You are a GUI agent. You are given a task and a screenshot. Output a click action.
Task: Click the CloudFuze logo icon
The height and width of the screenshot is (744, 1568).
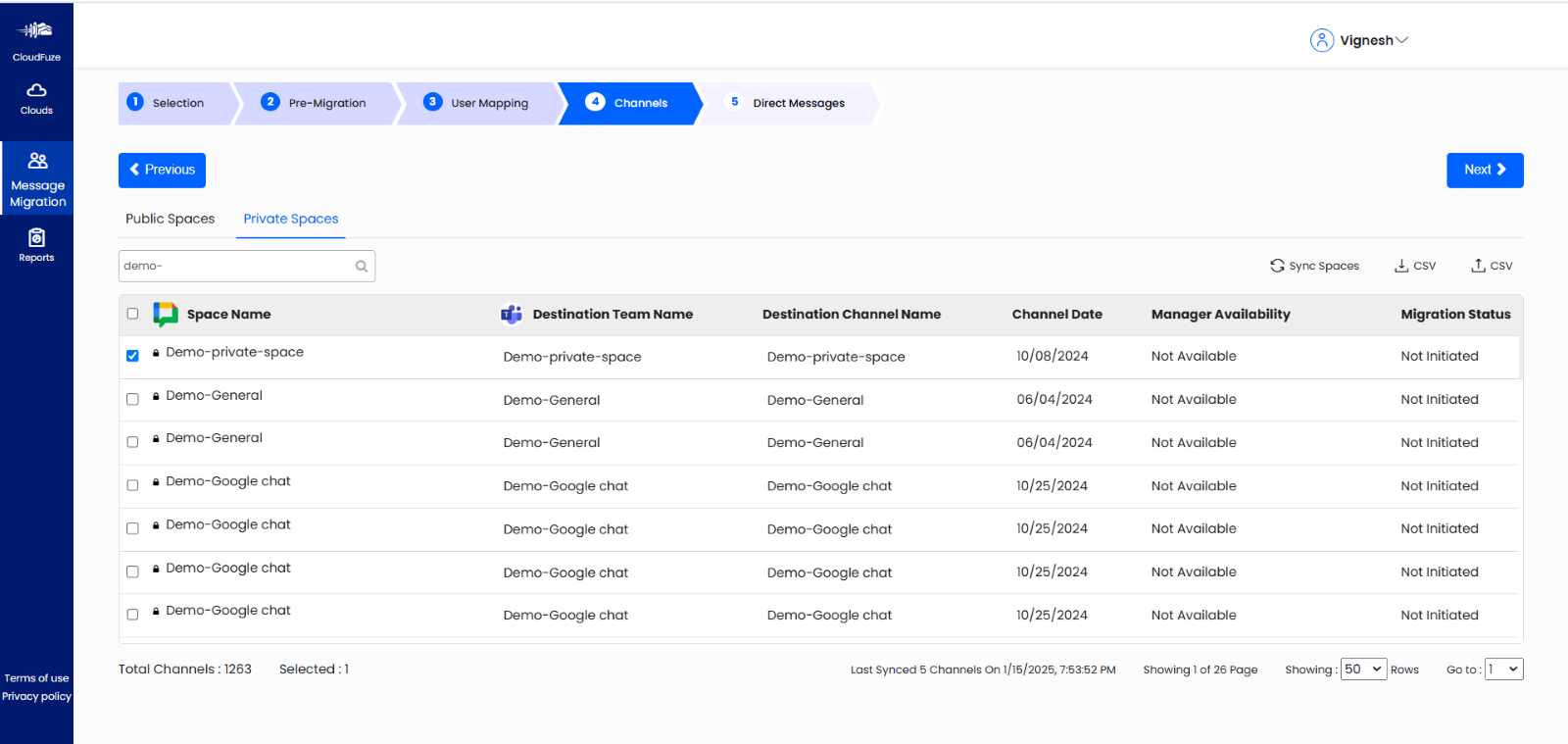[x=36, y=30]
